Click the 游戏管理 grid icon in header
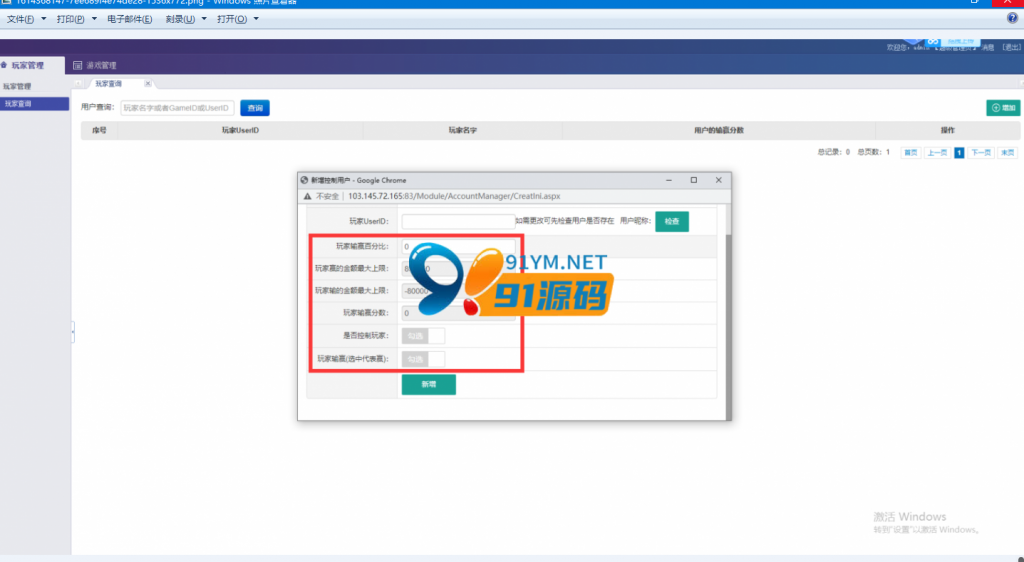The image size is (1024, 562). tap(78, 65)
